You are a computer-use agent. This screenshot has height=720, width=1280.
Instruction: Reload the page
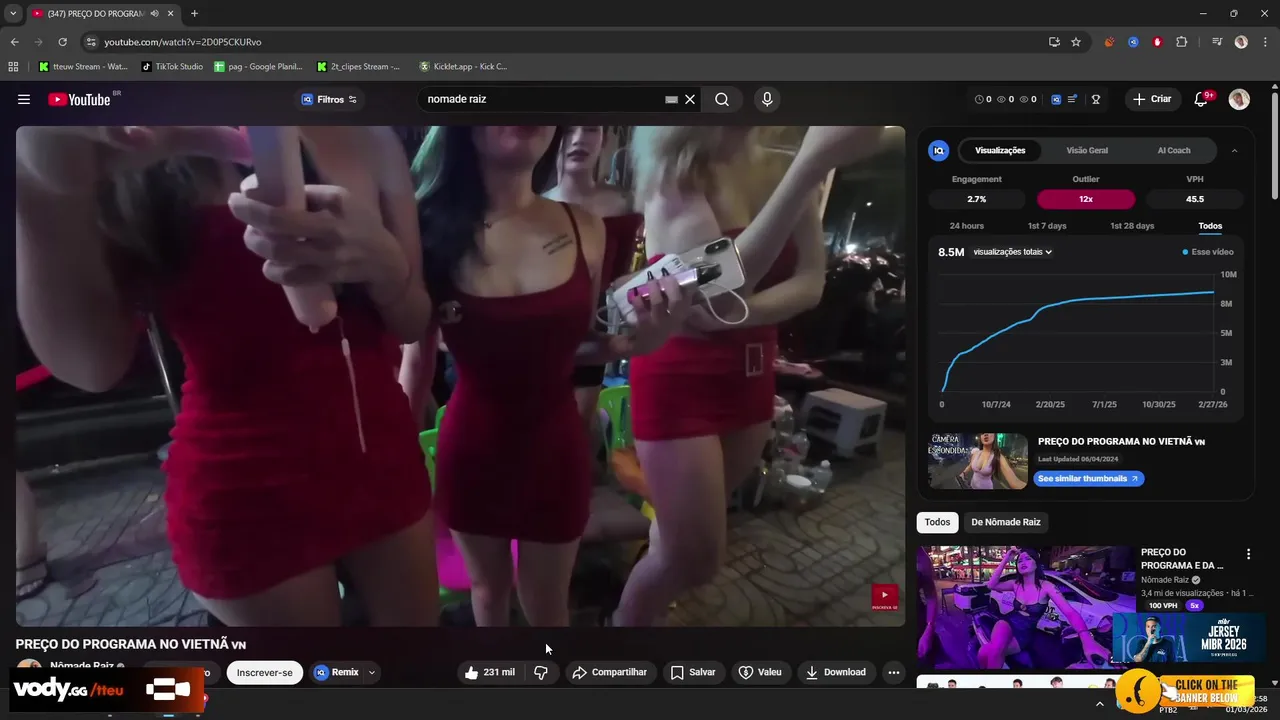click(62, 42)
